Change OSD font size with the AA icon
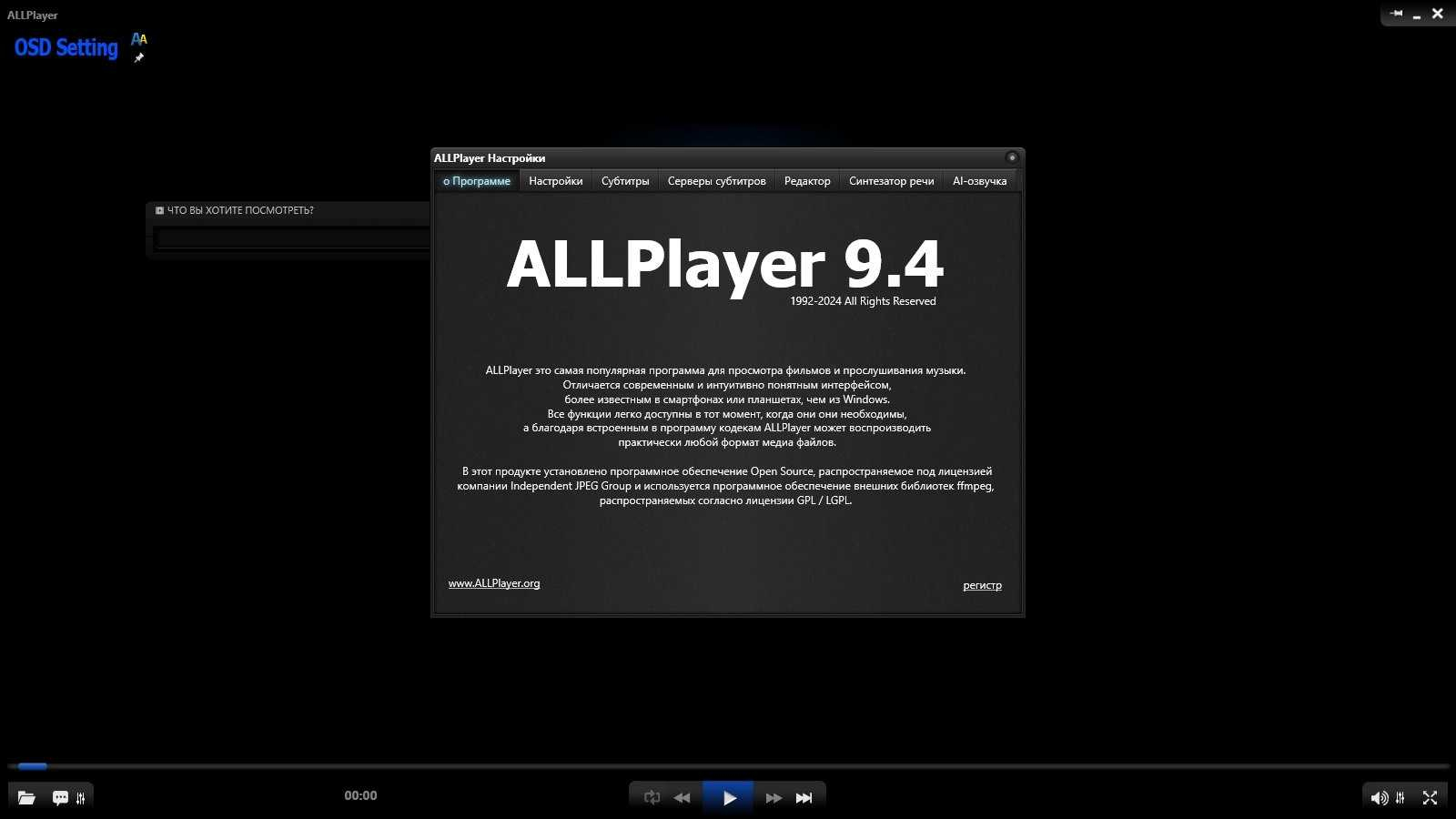This screenshot has height=819, width=1456. [x=139, y=38]
